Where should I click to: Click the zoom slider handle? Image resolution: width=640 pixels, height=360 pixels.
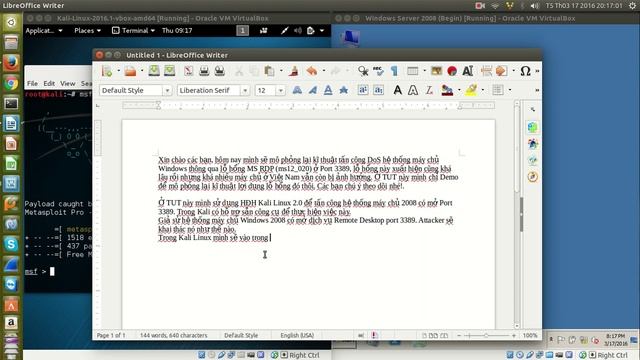pos(486,336)
